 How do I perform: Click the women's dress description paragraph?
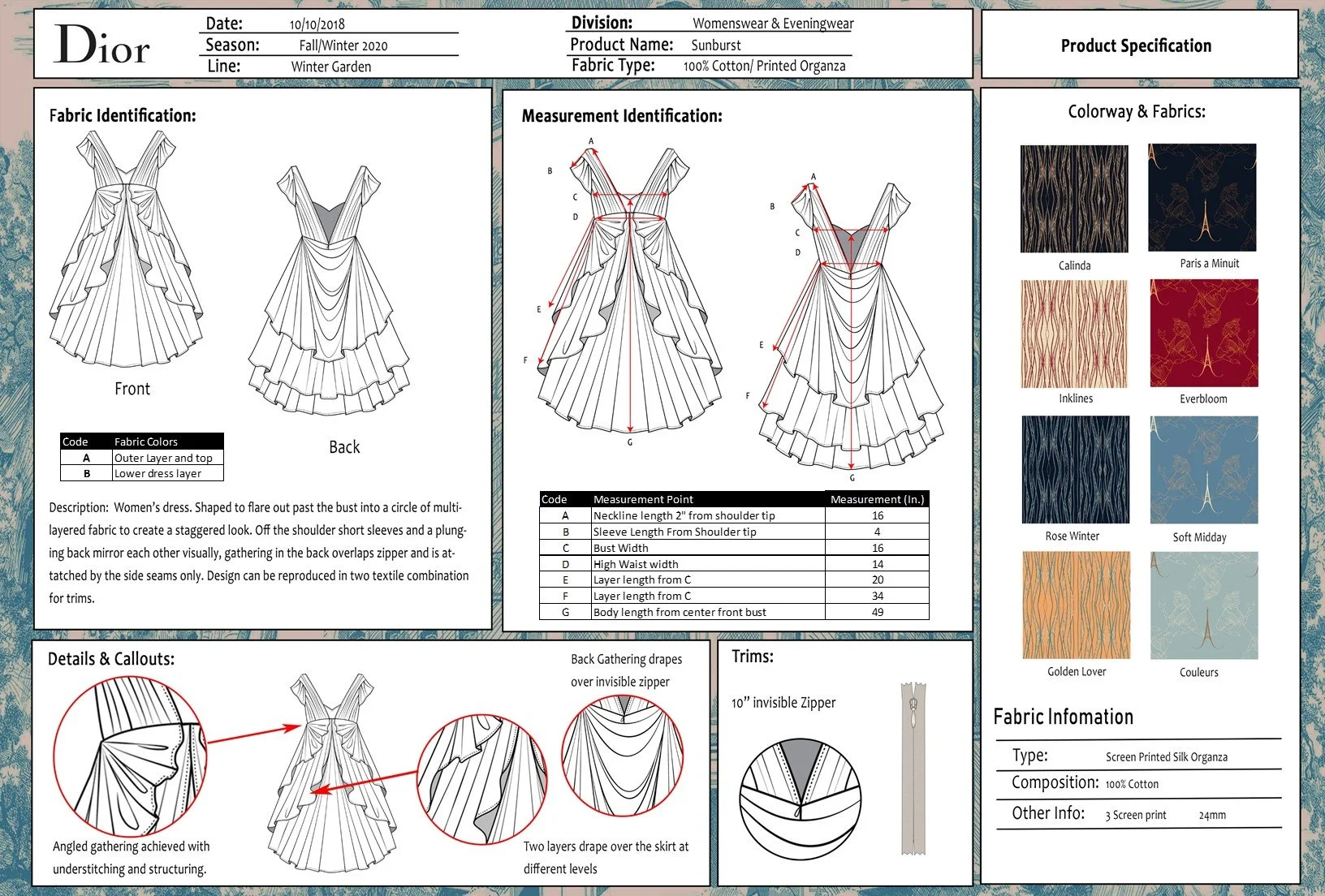(x=258, y=553)
